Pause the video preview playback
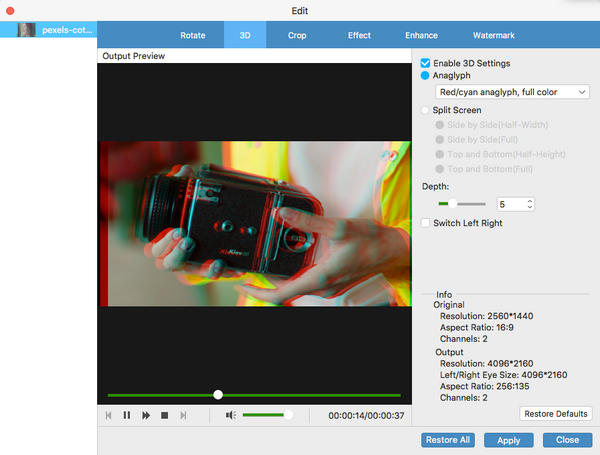Viewport: 600px width, 455px height. pyautogui.click(x=127, y=415)
